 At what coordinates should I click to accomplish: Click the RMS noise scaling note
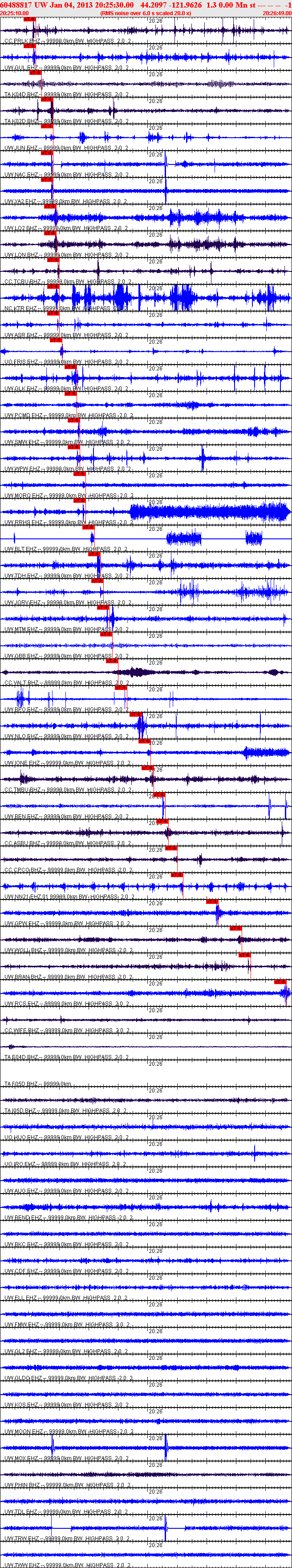[146, 13]
